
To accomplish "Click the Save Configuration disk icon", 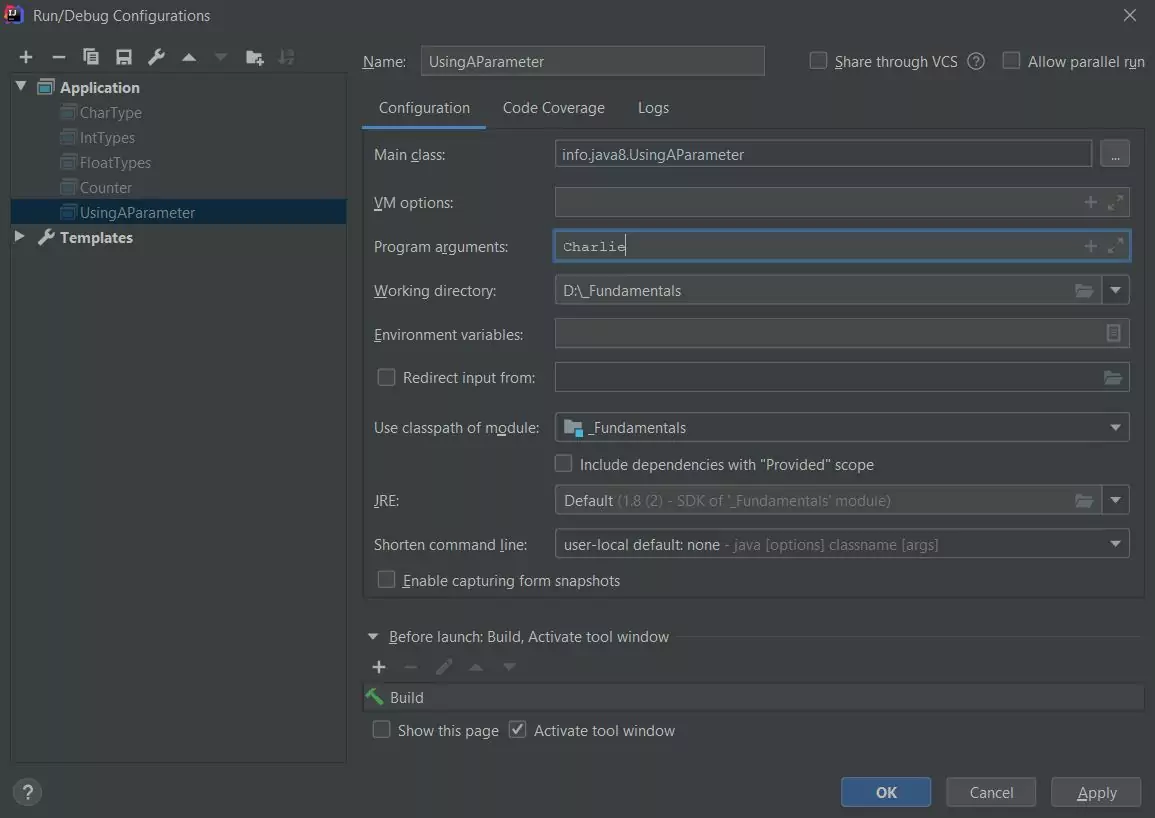I will [123, 57].
